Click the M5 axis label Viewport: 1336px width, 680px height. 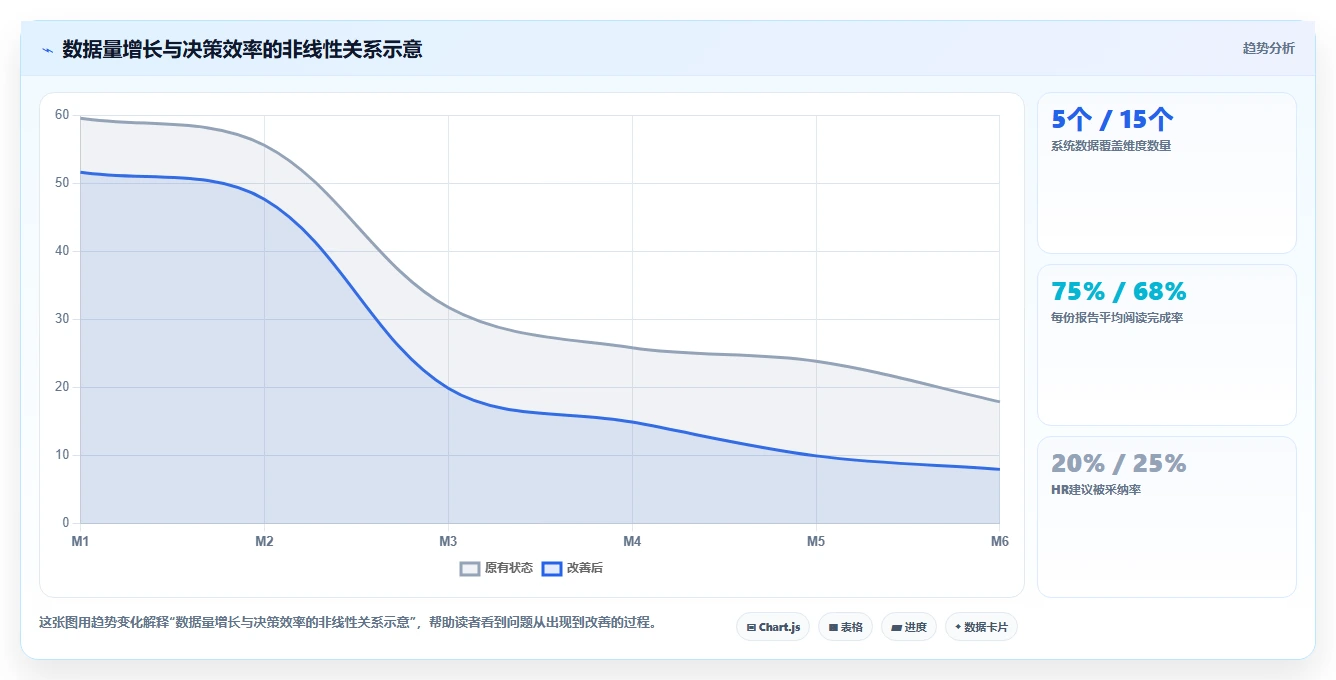816,542
